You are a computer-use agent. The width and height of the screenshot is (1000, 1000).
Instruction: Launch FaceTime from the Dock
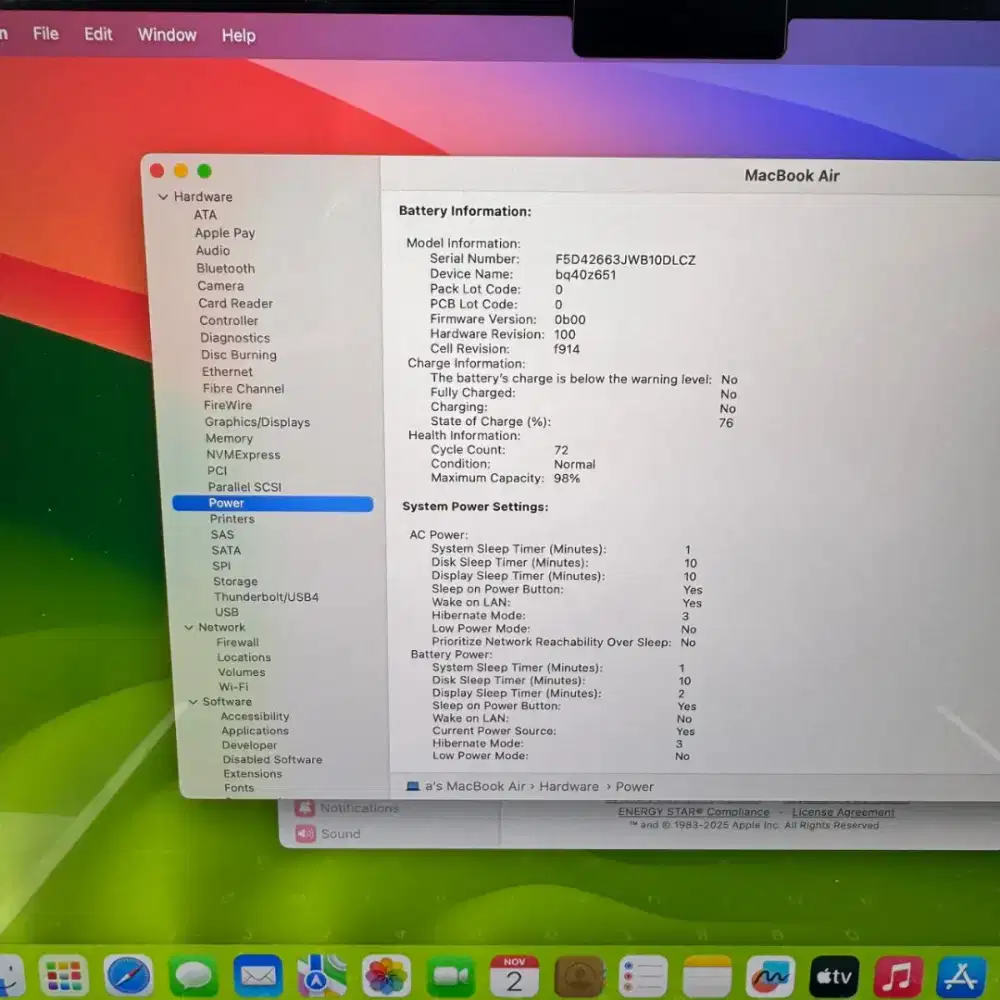[x=451, y=973]
